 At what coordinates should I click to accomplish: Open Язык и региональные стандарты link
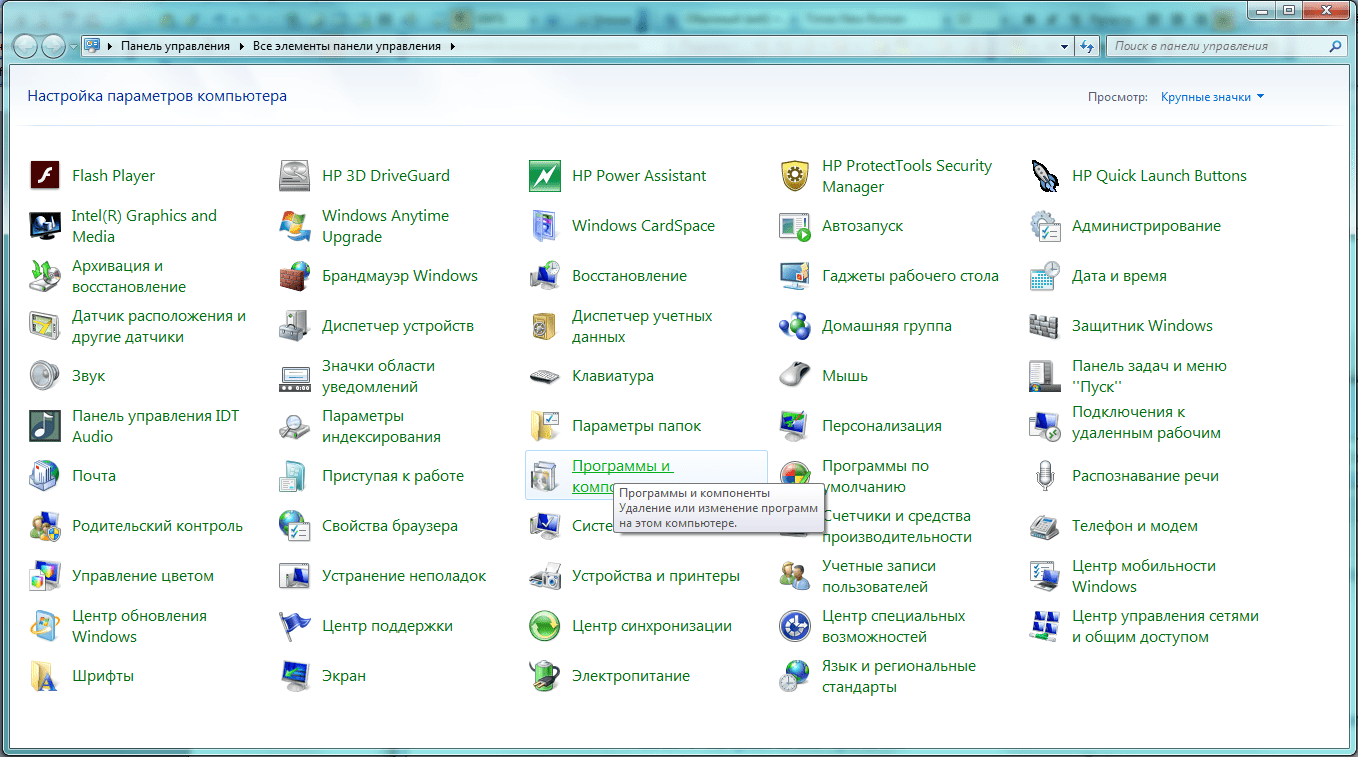899,676
